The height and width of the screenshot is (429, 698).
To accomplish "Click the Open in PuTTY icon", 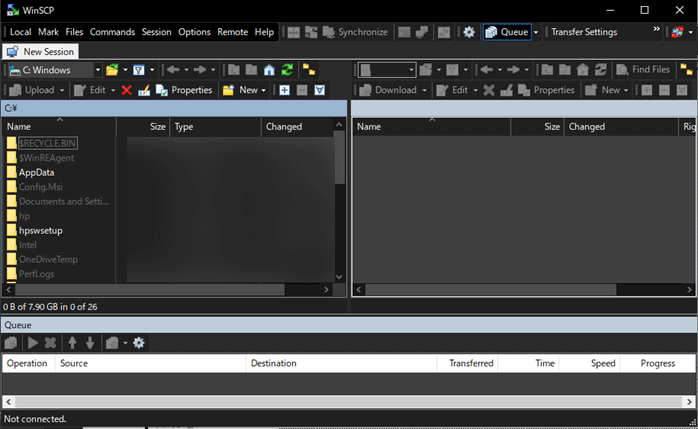I will [x=422, y=32].
